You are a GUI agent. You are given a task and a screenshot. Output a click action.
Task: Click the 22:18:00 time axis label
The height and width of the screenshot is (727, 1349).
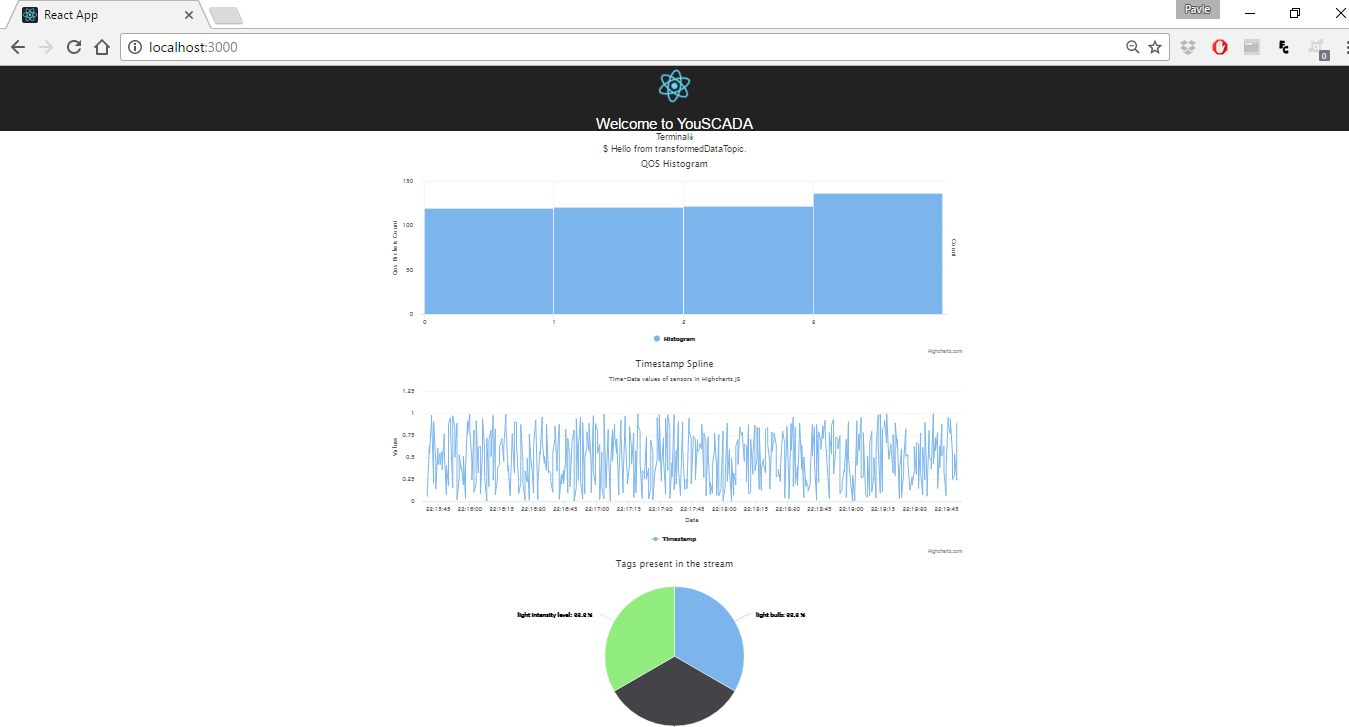[723, 509]
